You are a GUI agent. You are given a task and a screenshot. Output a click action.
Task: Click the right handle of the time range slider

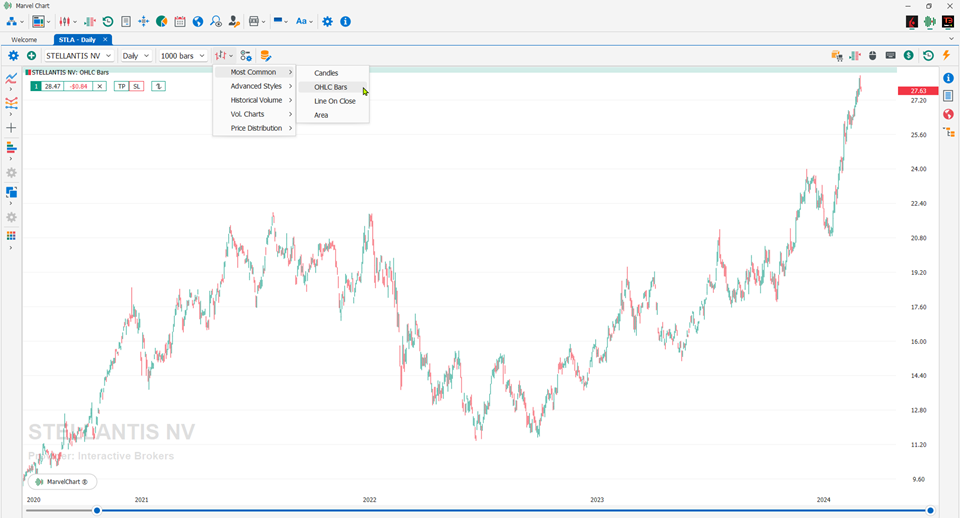point(930,510)
